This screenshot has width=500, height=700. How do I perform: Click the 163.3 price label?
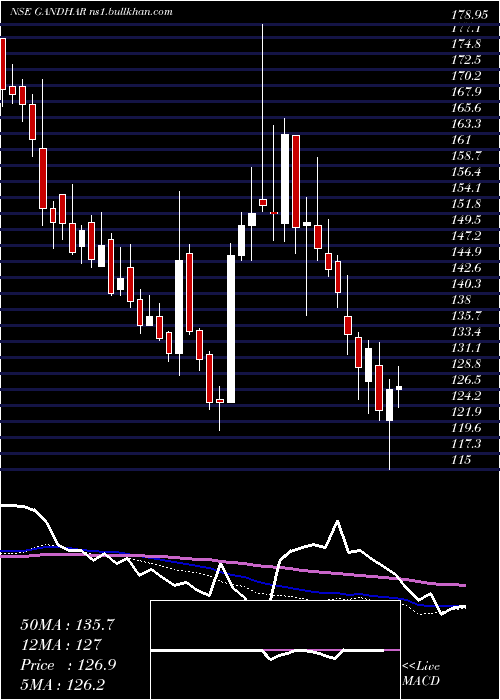pos(467,124)
